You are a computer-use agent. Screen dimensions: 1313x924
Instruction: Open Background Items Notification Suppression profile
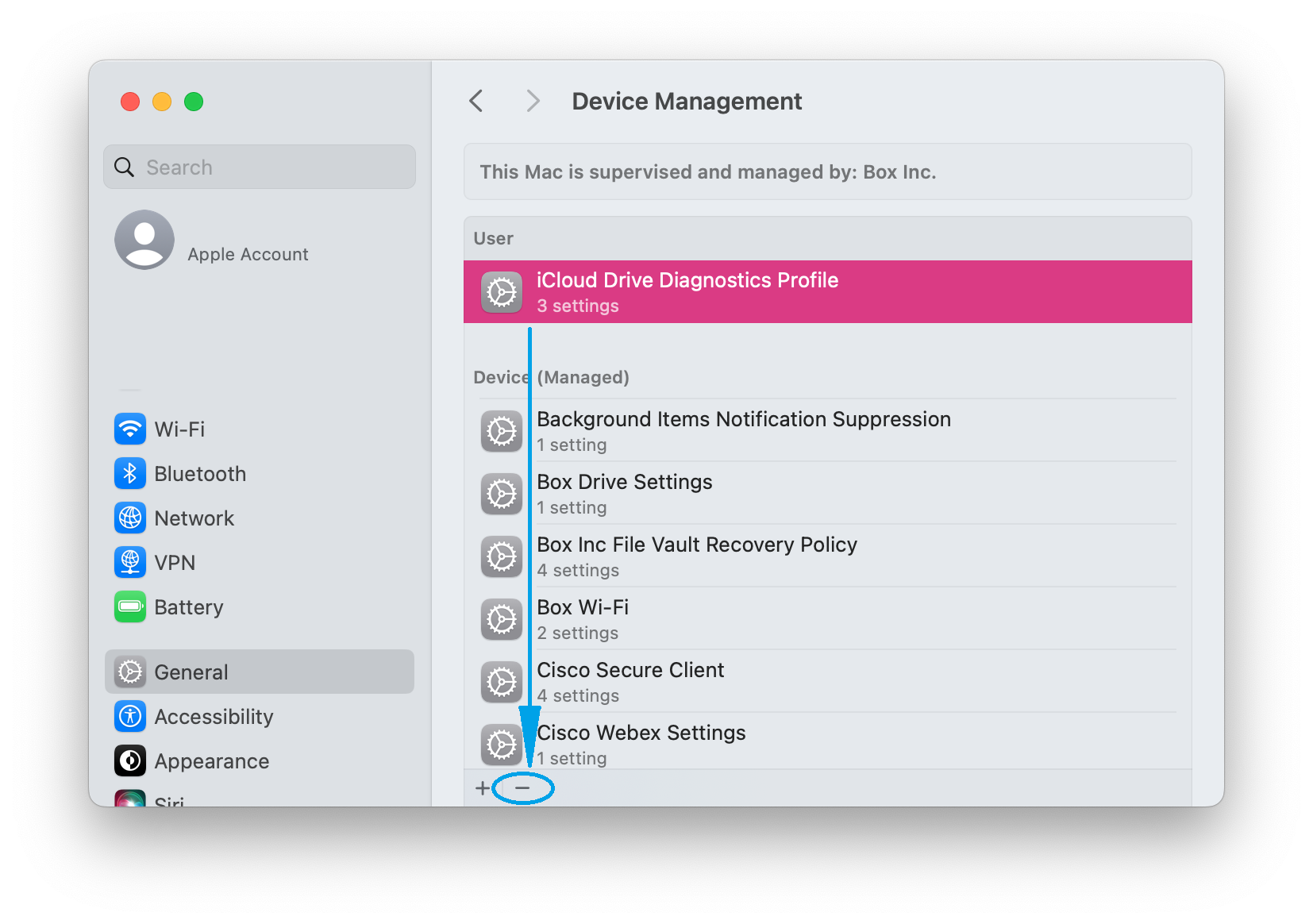click(827, 431)
